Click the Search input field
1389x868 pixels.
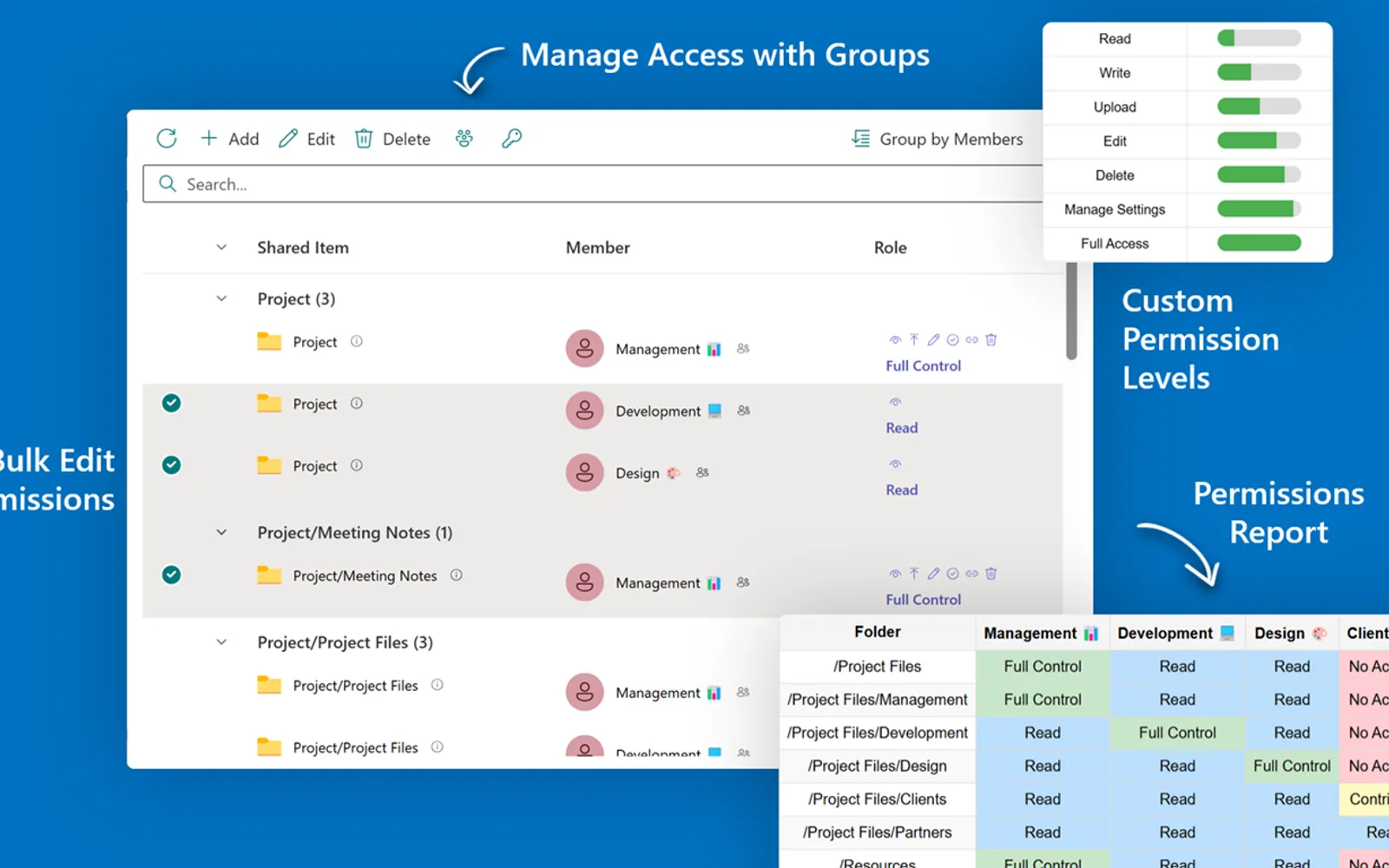pyautogui.click(x=594, y=184)
